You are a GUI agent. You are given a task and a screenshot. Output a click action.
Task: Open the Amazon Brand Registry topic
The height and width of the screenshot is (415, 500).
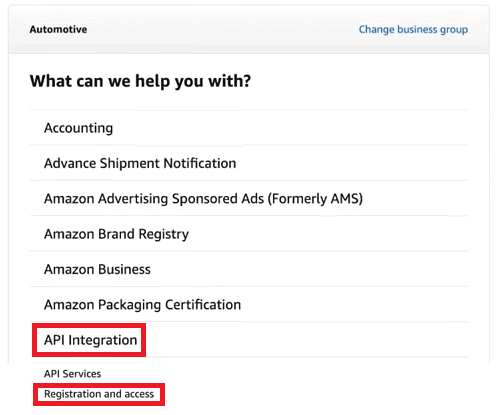pos(249,234)
